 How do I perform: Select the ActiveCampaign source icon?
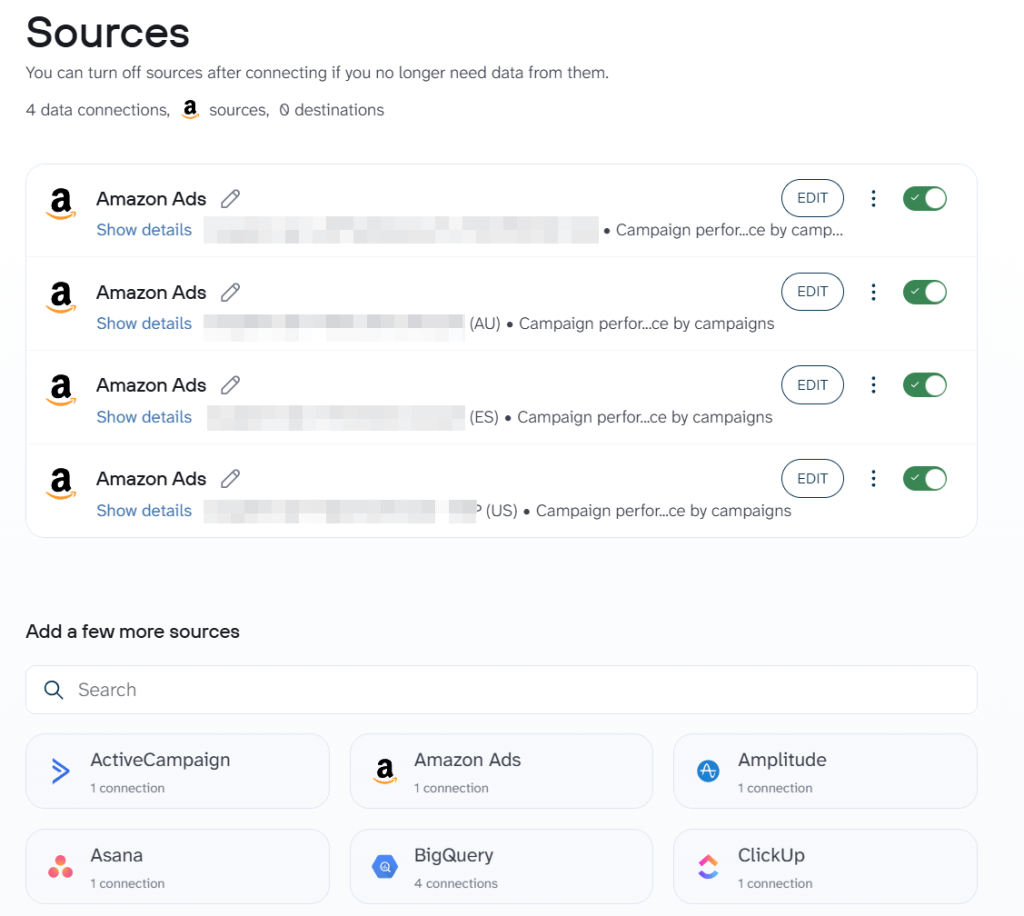60,771
